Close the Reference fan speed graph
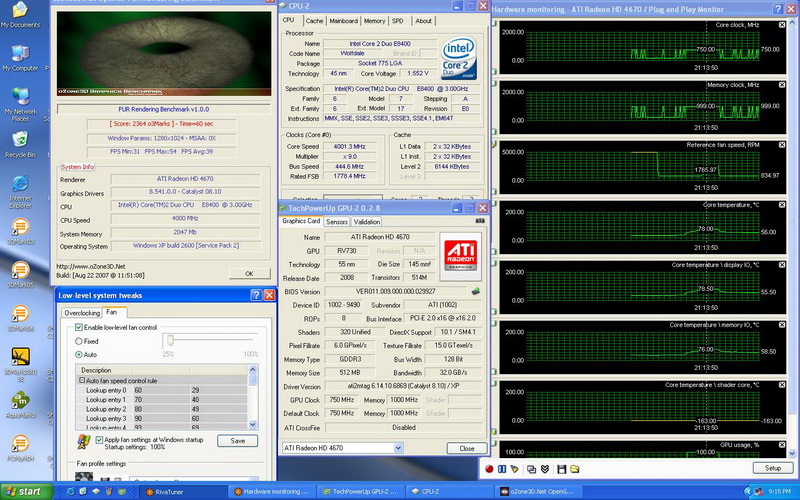This screenshot has width=800, height=500. [x=782, y=145]
